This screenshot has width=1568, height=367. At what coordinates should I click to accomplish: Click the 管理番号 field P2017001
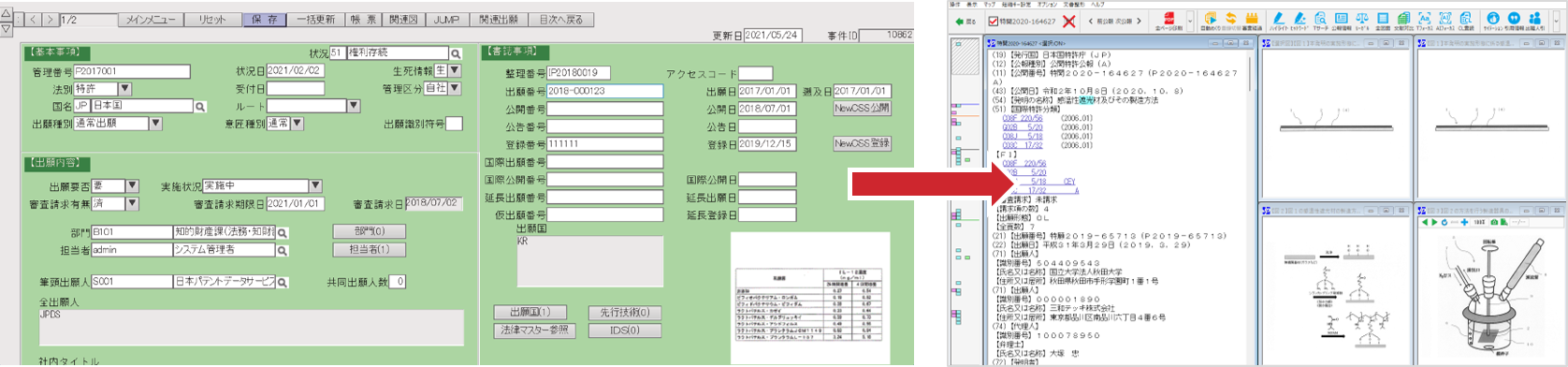[x=132, y=72]
